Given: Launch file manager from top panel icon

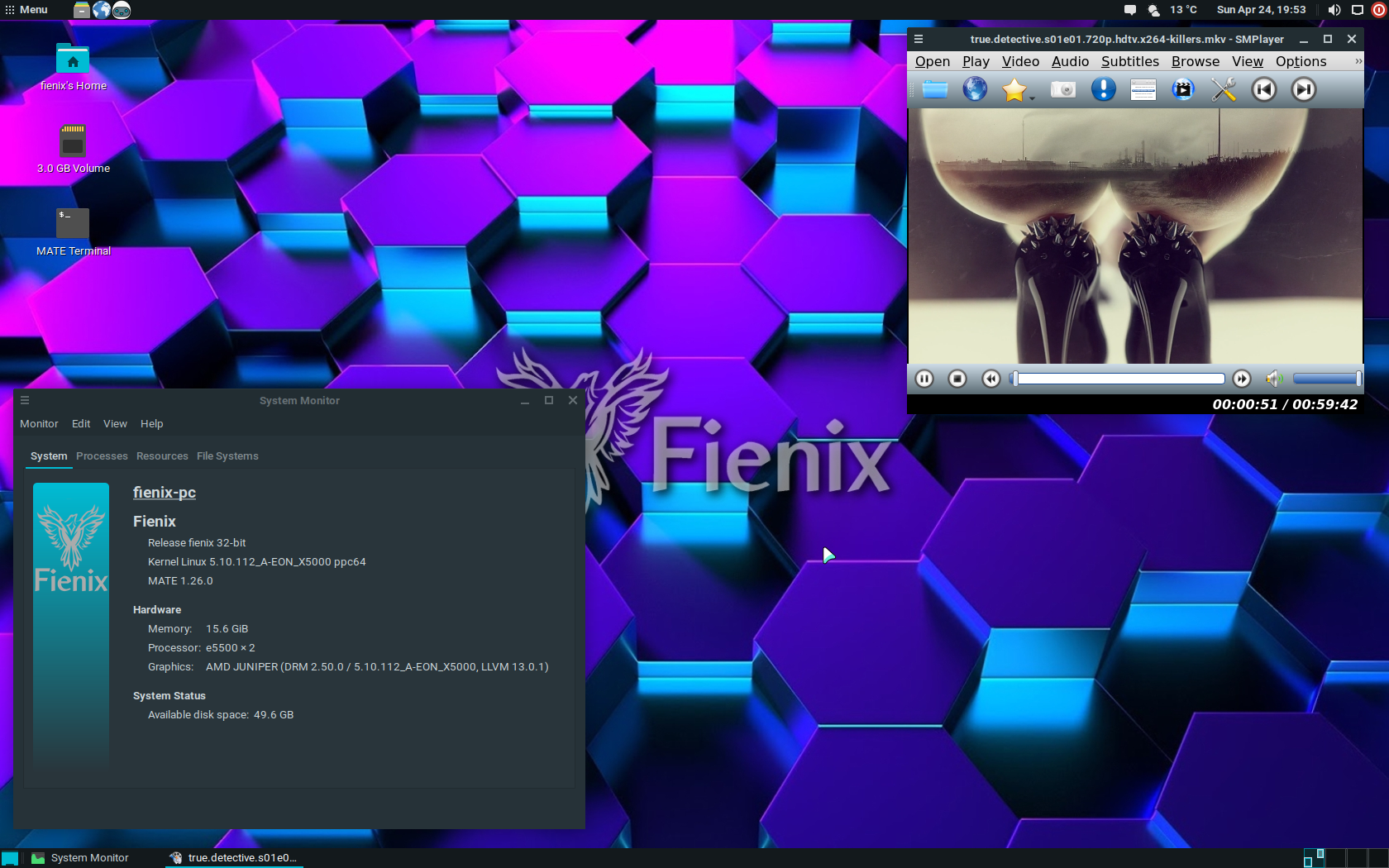Looking at the screenshot, I should [81, 10].
